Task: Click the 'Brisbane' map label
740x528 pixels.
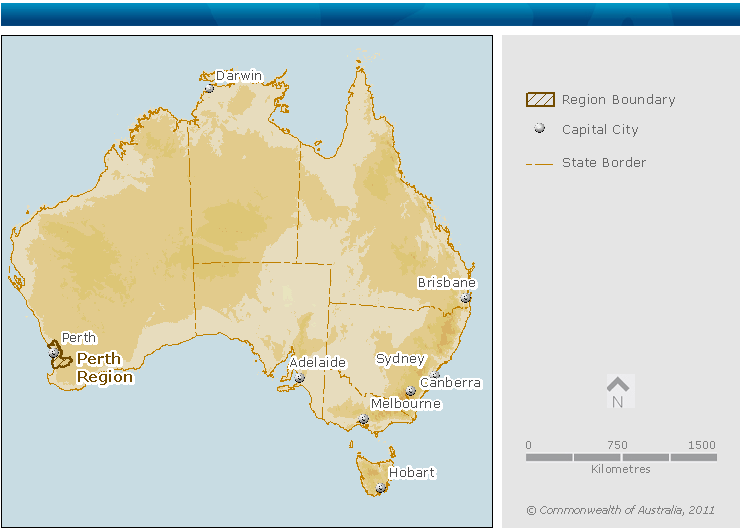Action: [x=447, y=283]
